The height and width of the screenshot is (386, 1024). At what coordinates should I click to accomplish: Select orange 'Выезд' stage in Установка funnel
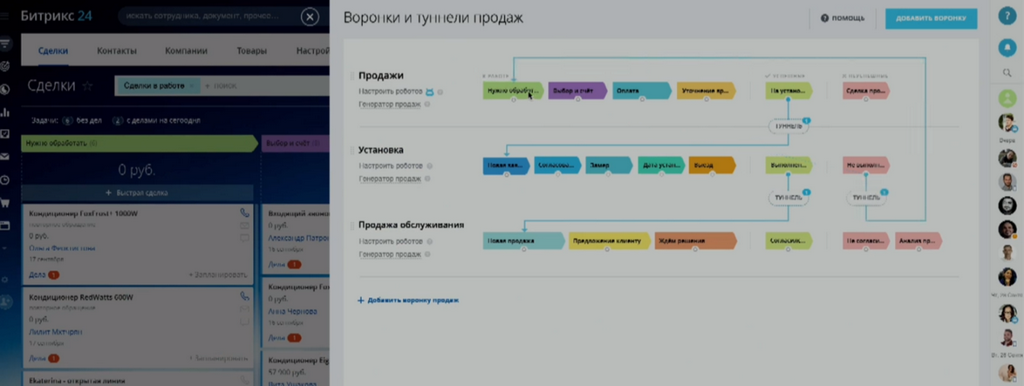pyautogui.click(x=712, y=166)
